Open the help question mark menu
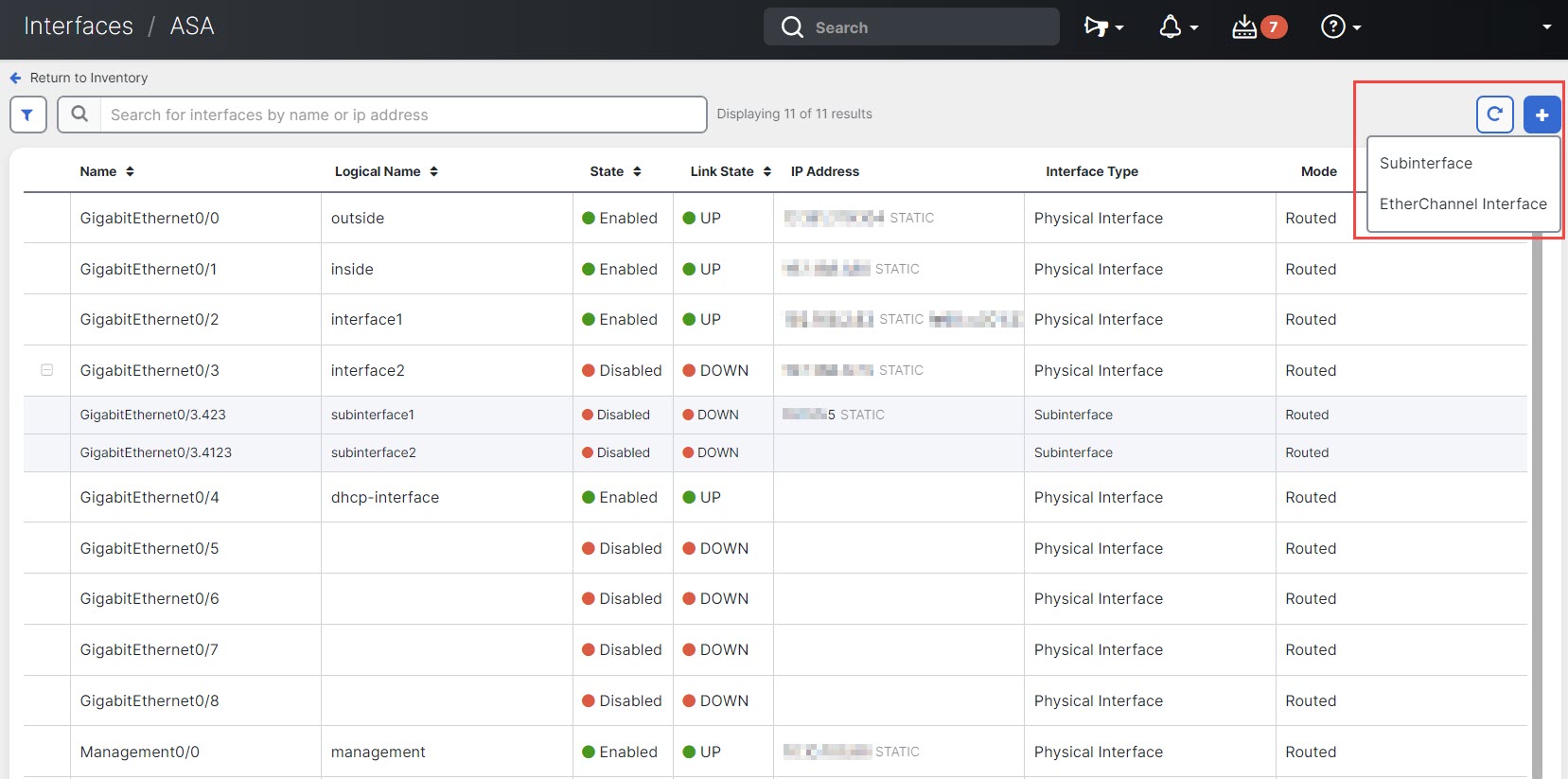Image resolution: width=1568 pixels, height=779 pixels. click(1340, 27)
